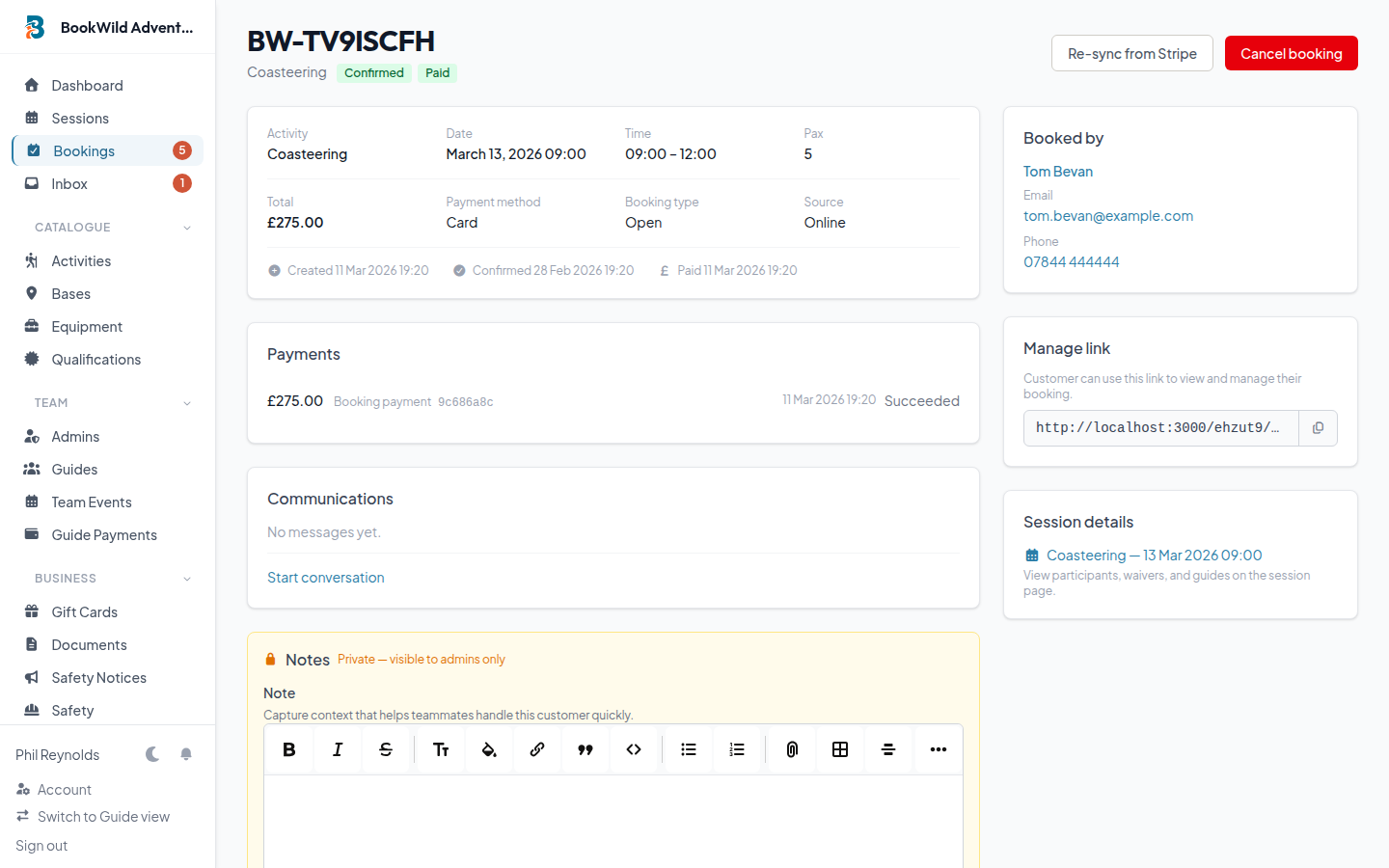Open the Inbox menu item

click(69, 184)
